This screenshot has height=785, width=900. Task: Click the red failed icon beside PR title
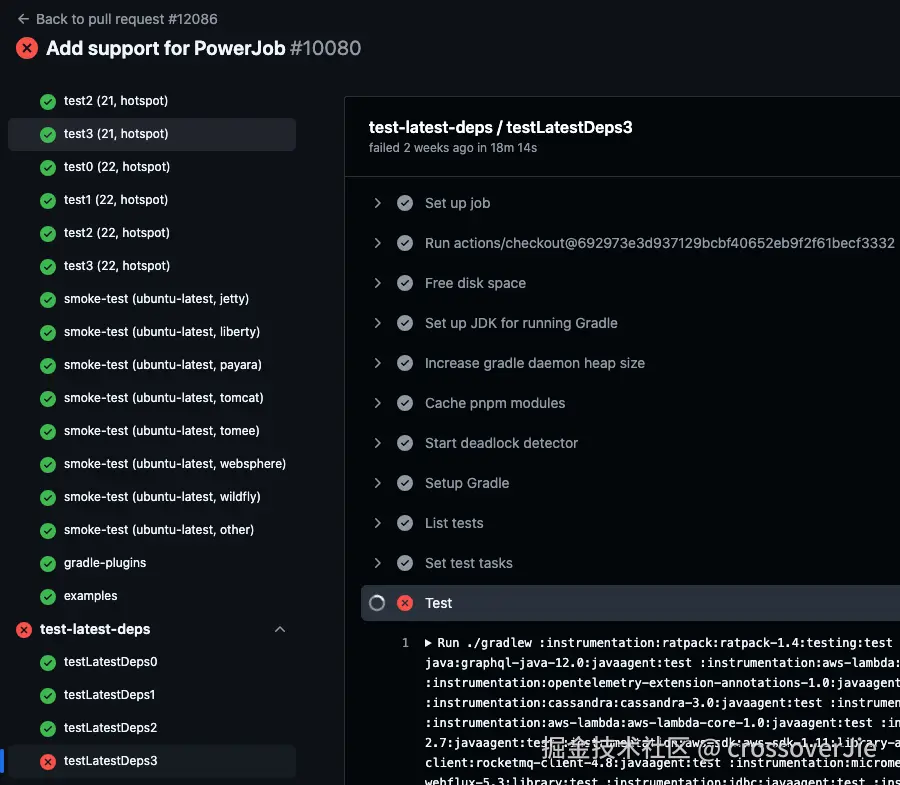click(x=27, y=48)
